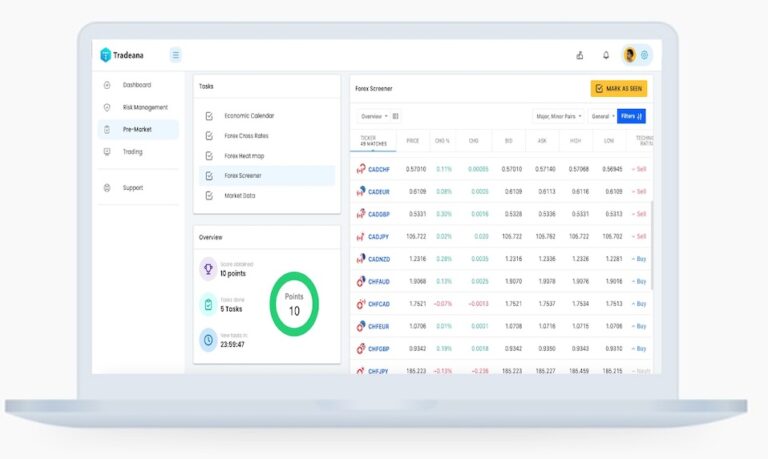Viewport: 768px width, 459px height.
Task: Check the Economic Calendar task checkbox
Action: [x=209, y=116]
